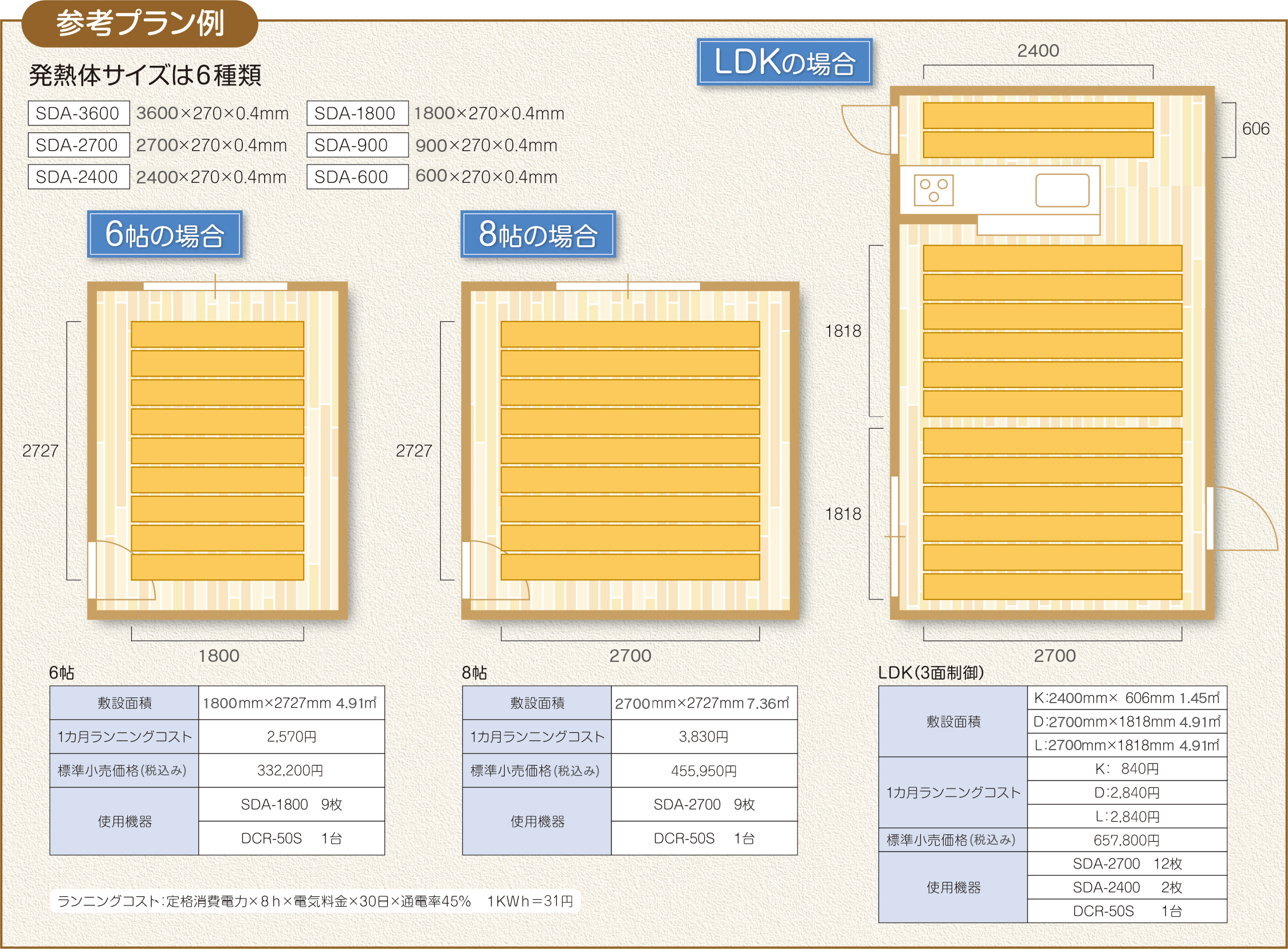
Task: Click the 発熱体サイズは6種類 heading
Action: [146, 75]
